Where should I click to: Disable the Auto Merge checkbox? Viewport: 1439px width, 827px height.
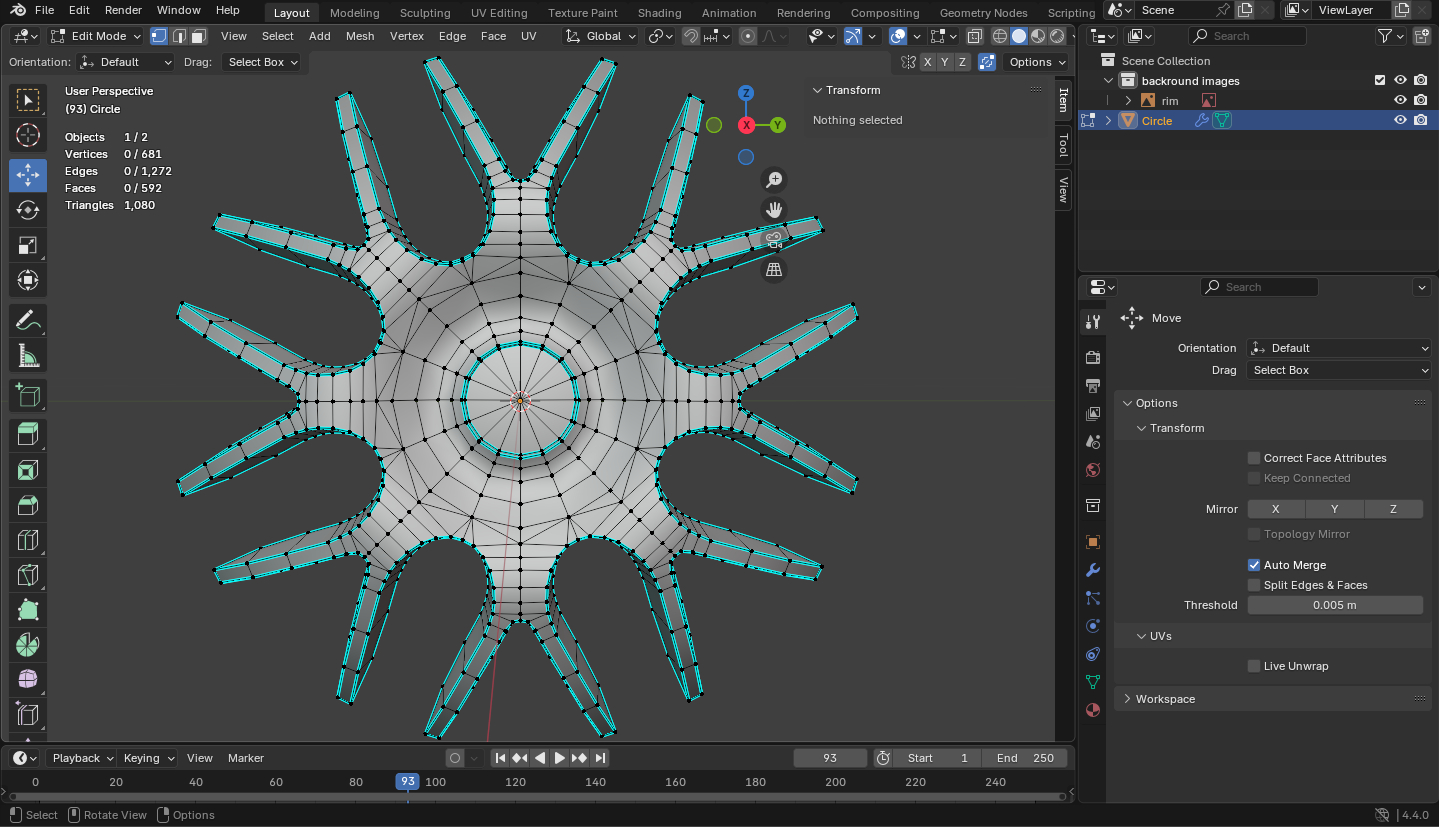tap(1254, 565)
